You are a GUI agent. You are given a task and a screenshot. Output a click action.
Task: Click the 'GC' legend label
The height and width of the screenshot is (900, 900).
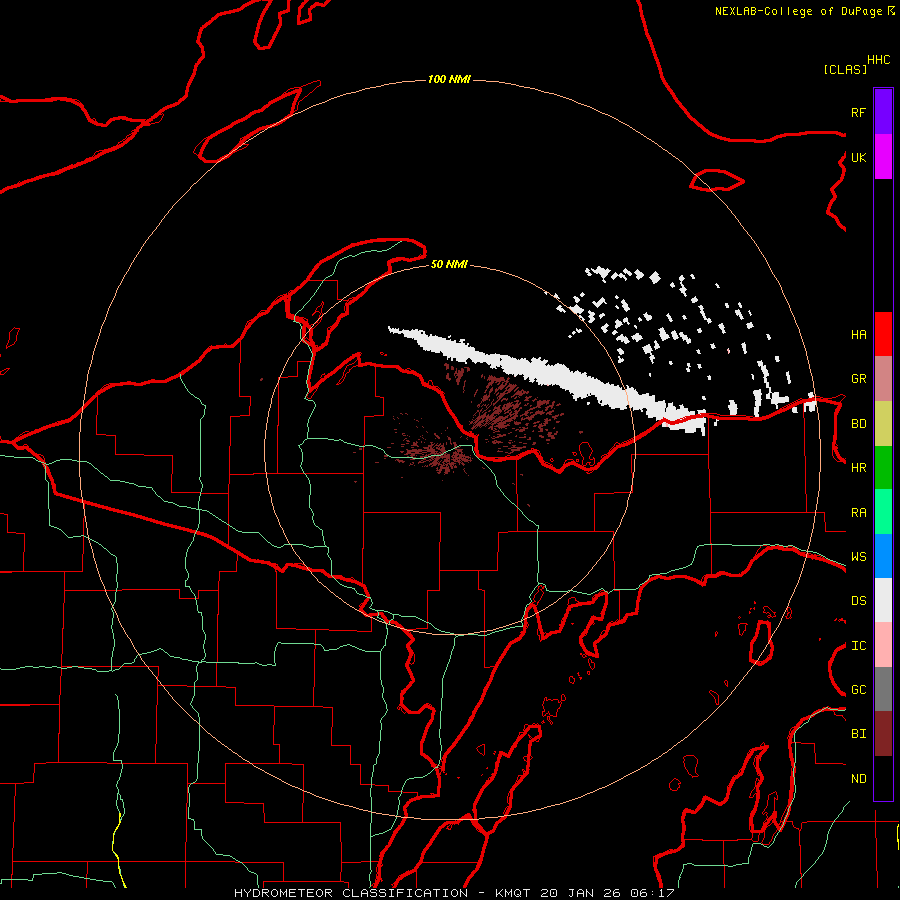pyautogui.click(x=858, y=690)
